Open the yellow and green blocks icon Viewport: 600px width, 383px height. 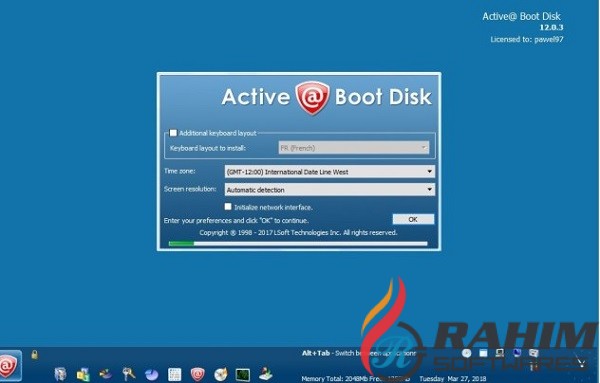pyautogui.click(x=83, y=374)
